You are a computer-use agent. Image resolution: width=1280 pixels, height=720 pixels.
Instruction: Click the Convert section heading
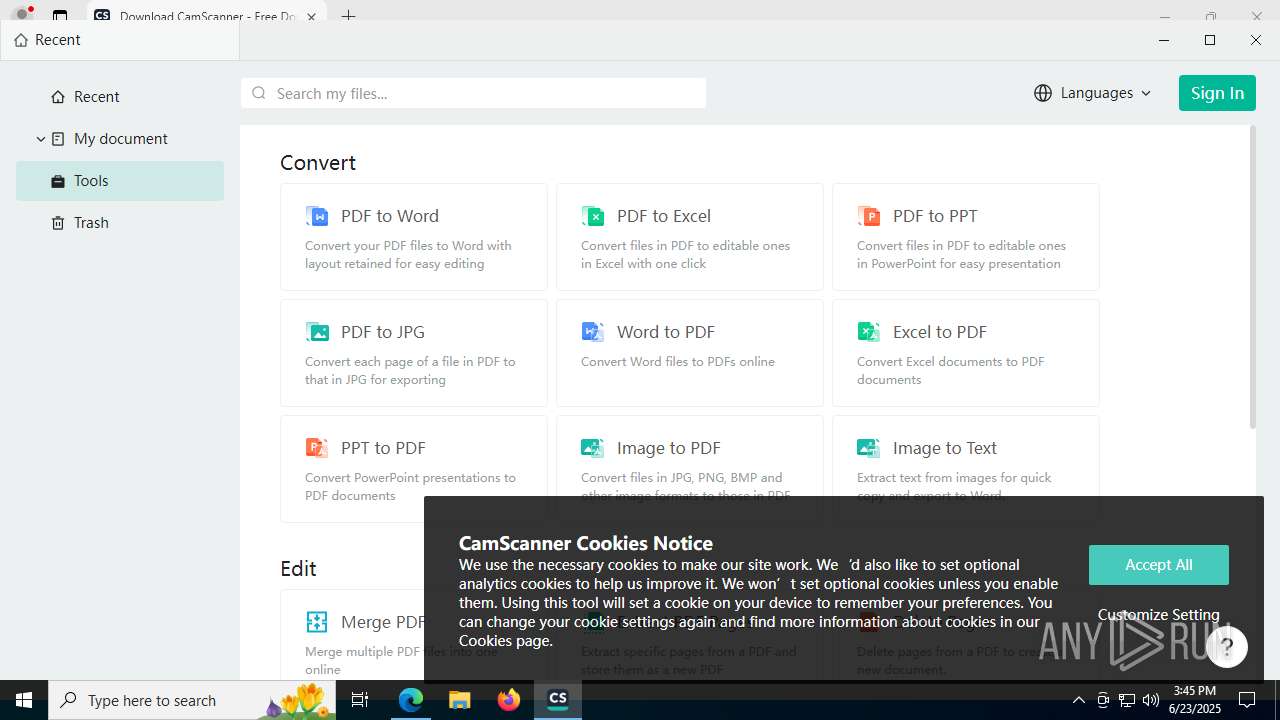coord(318,163)
